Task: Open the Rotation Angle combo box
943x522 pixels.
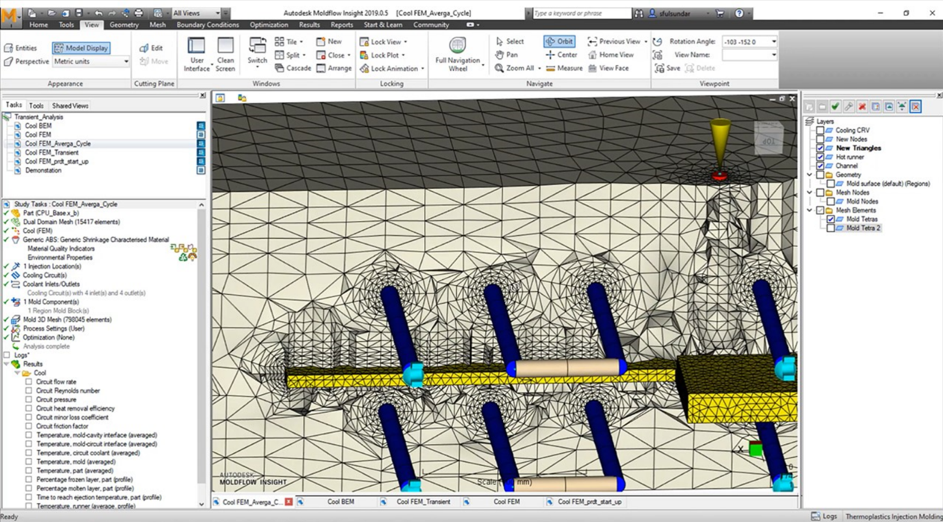Action: [x=749, y=41]
